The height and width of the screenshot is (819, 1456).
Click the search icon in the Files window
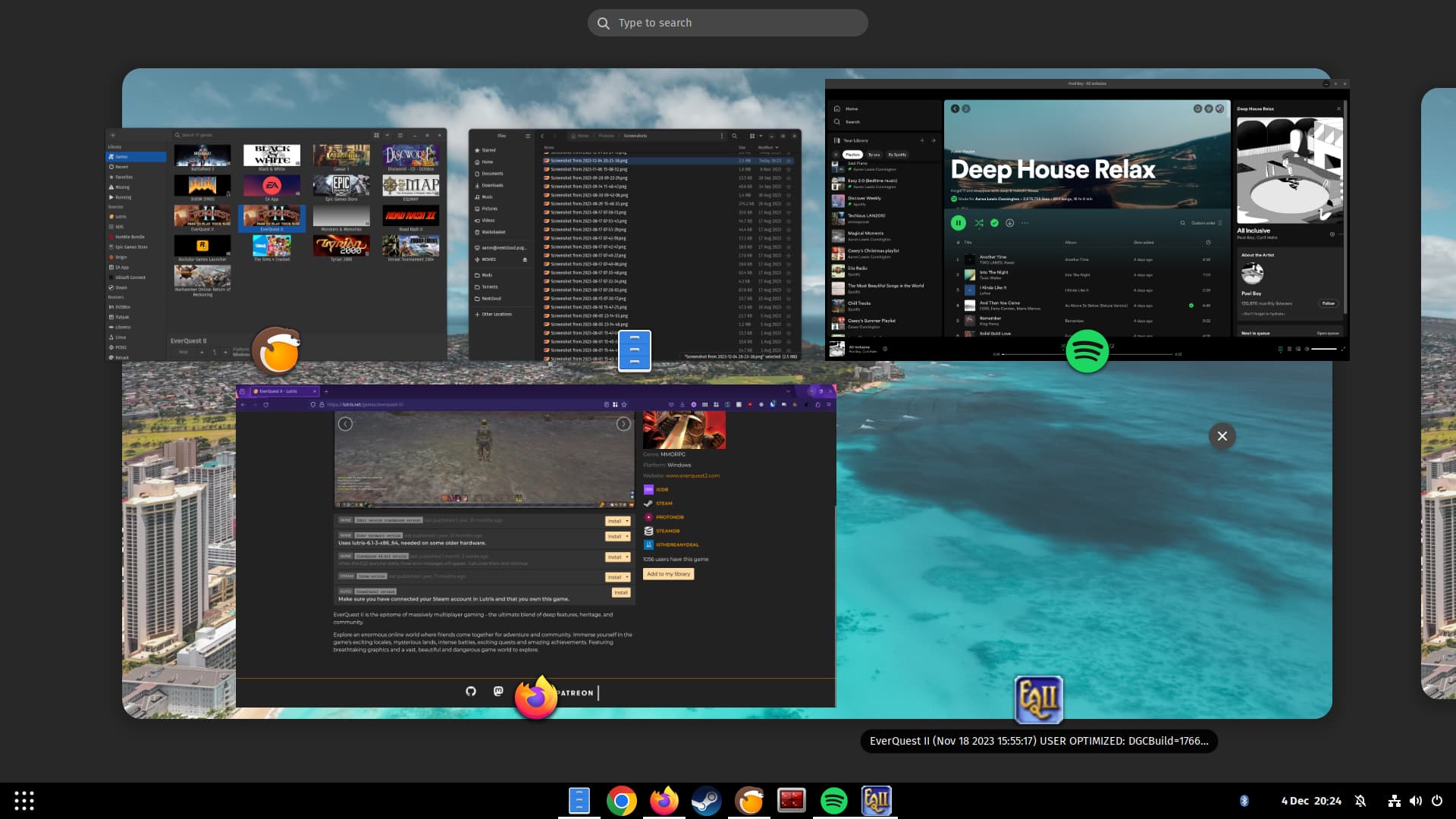[x=734, y=136]
